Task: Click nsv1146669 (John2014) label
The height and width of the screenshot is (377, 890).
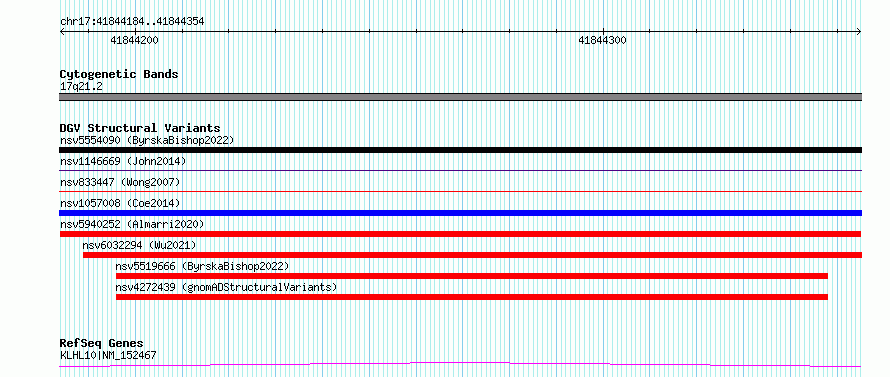Action: click(x=123, y=161)
